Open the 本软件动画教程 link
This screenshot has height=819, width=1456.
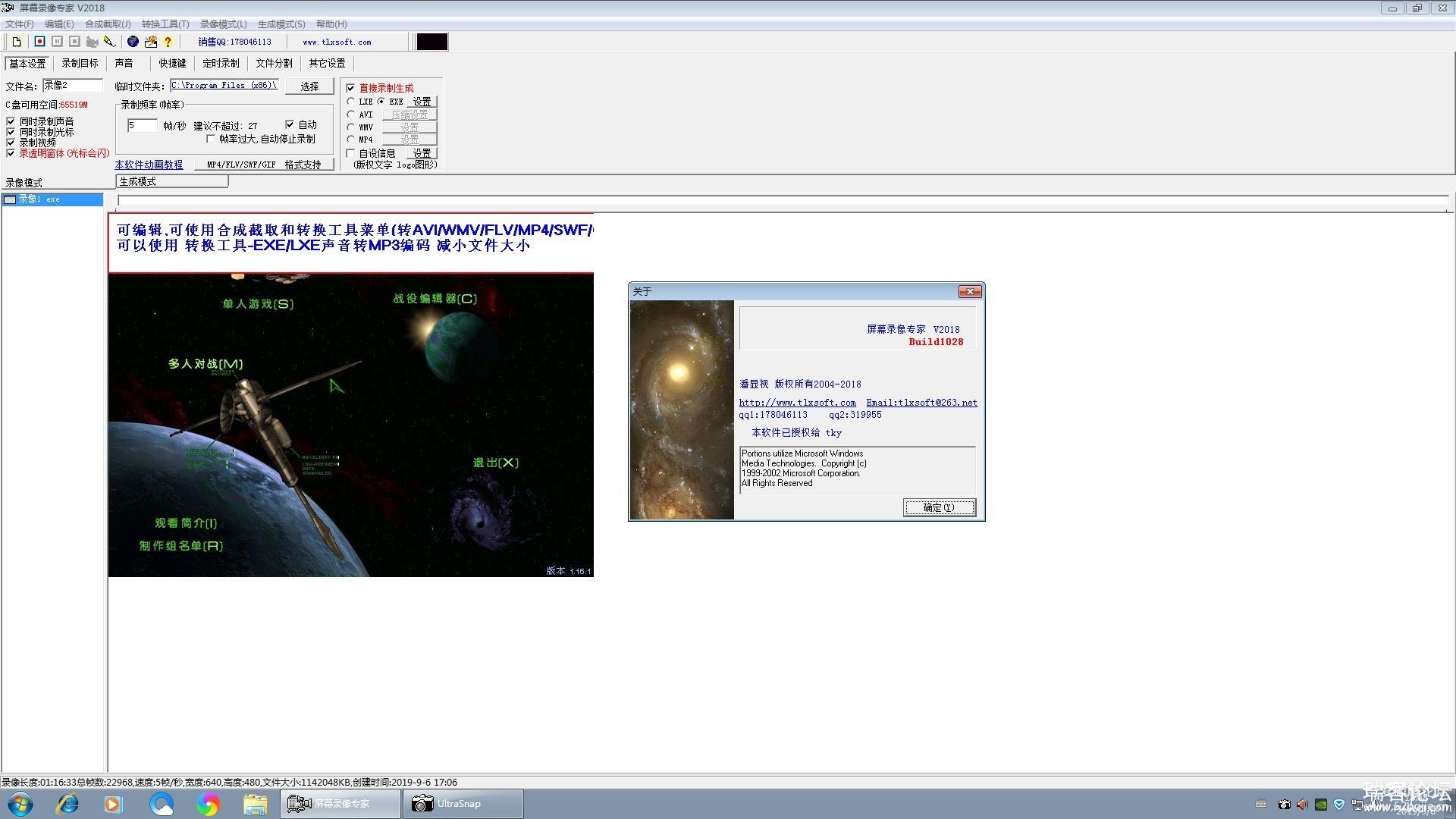pyautogui.click(x=149, y=165)
